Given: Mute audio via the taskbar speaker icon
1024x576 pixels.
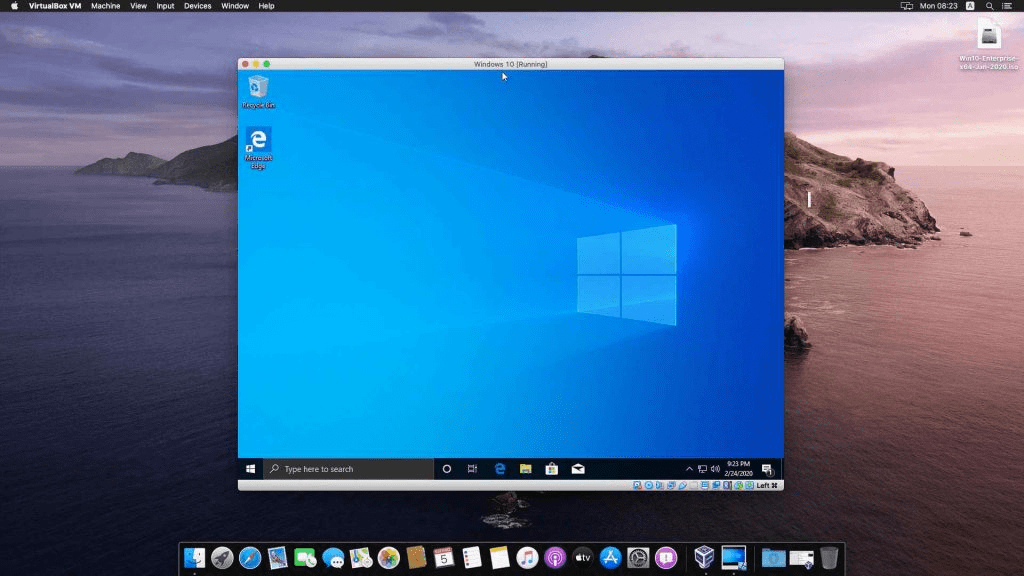Looking at the screenshot, I should pyautogui.click(x=713, y=468).
